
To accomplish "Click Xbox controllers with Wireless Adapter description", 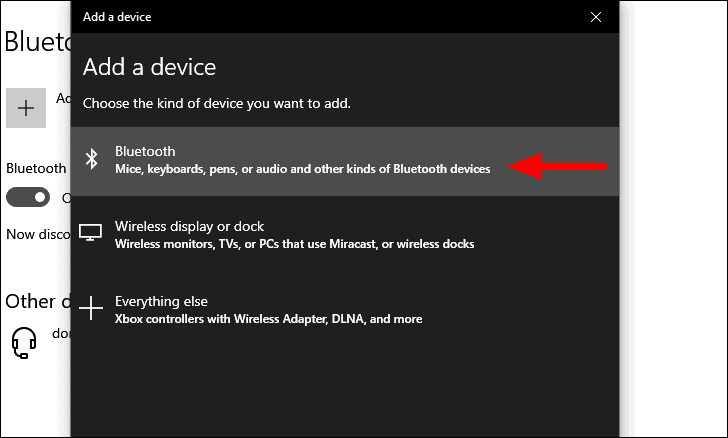I will coord(268,319).
